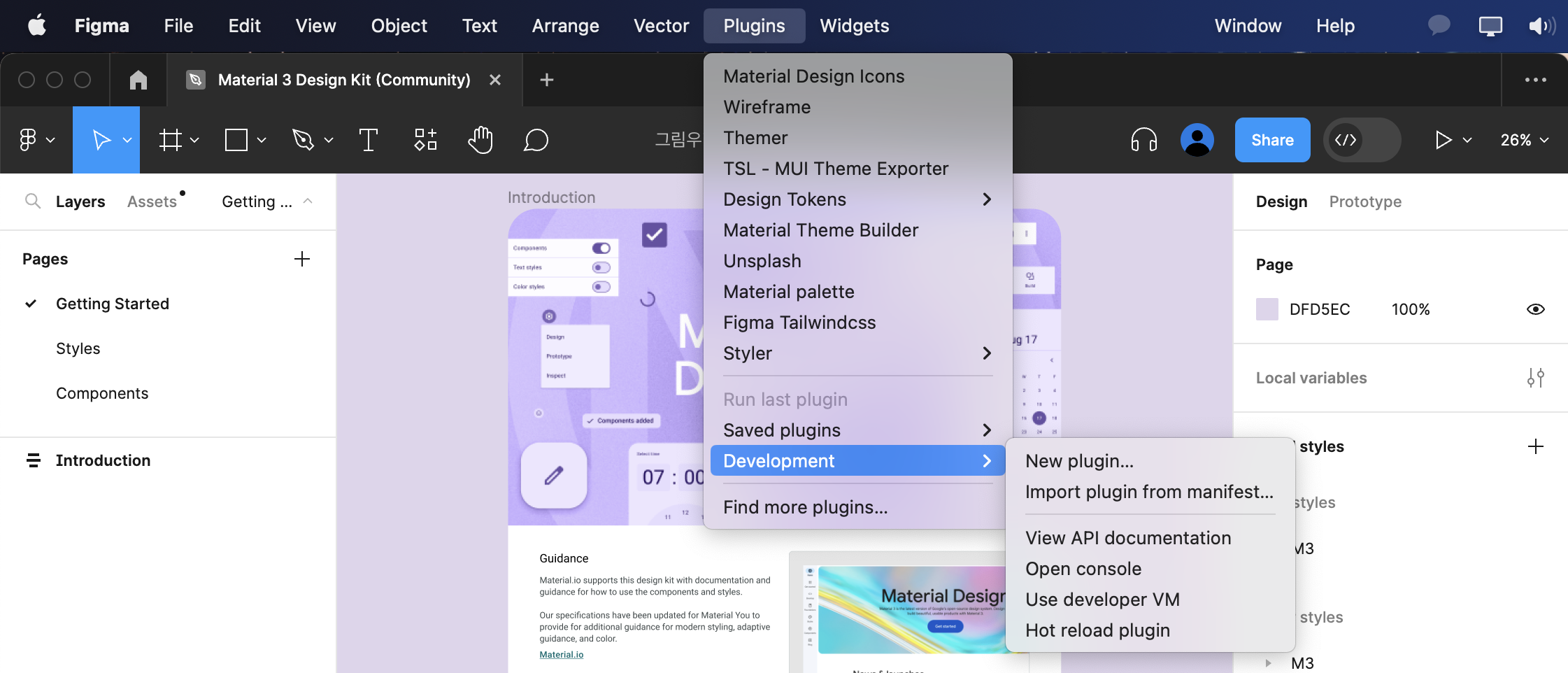The height and width of the screenshot is (673, 1568).
Task: Select the Pen tool
Action: (302, 140)
